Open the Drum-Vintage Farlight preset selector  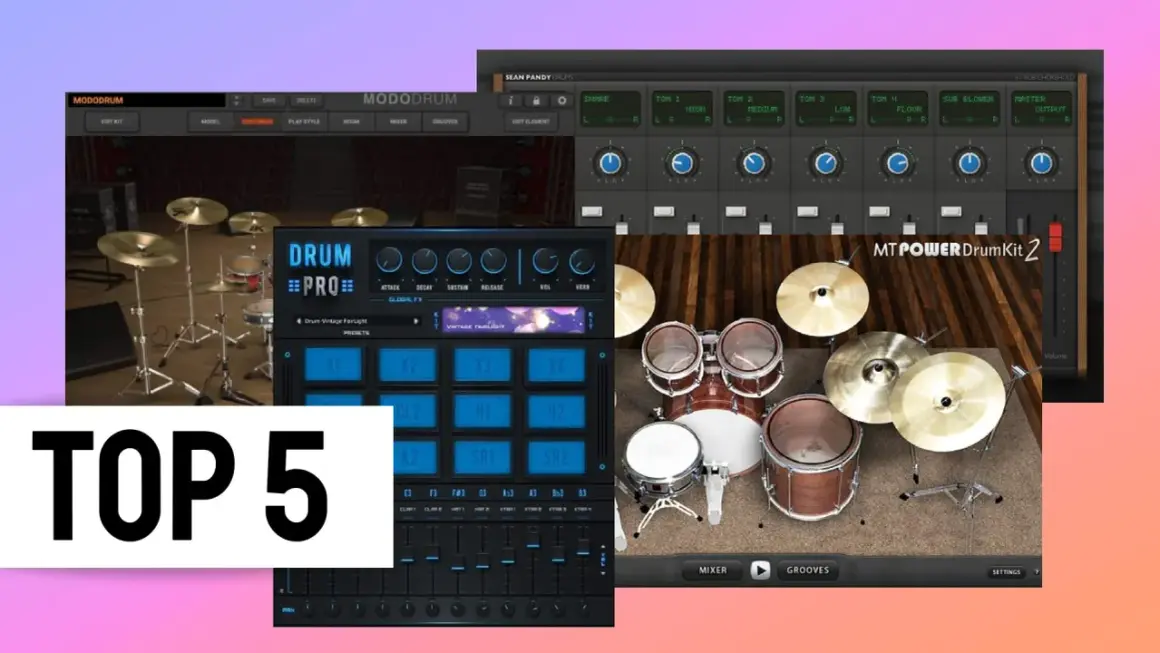[x=357, y=321]
